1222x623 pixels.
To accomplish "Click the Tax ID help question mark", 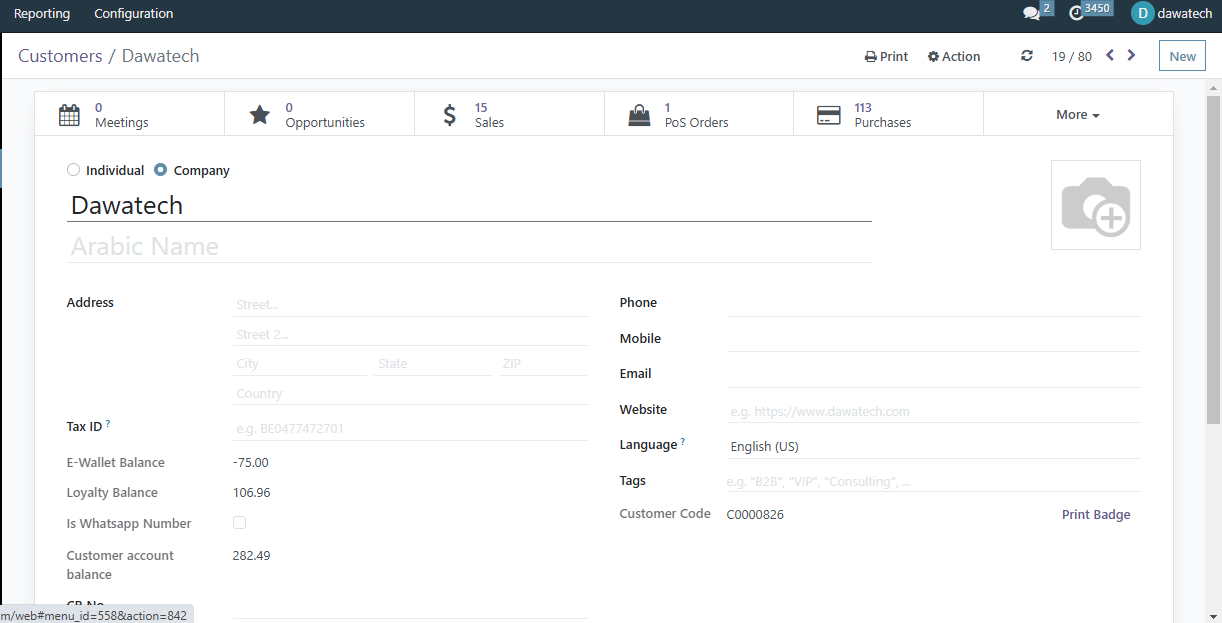I will click(x=108, y=424).
